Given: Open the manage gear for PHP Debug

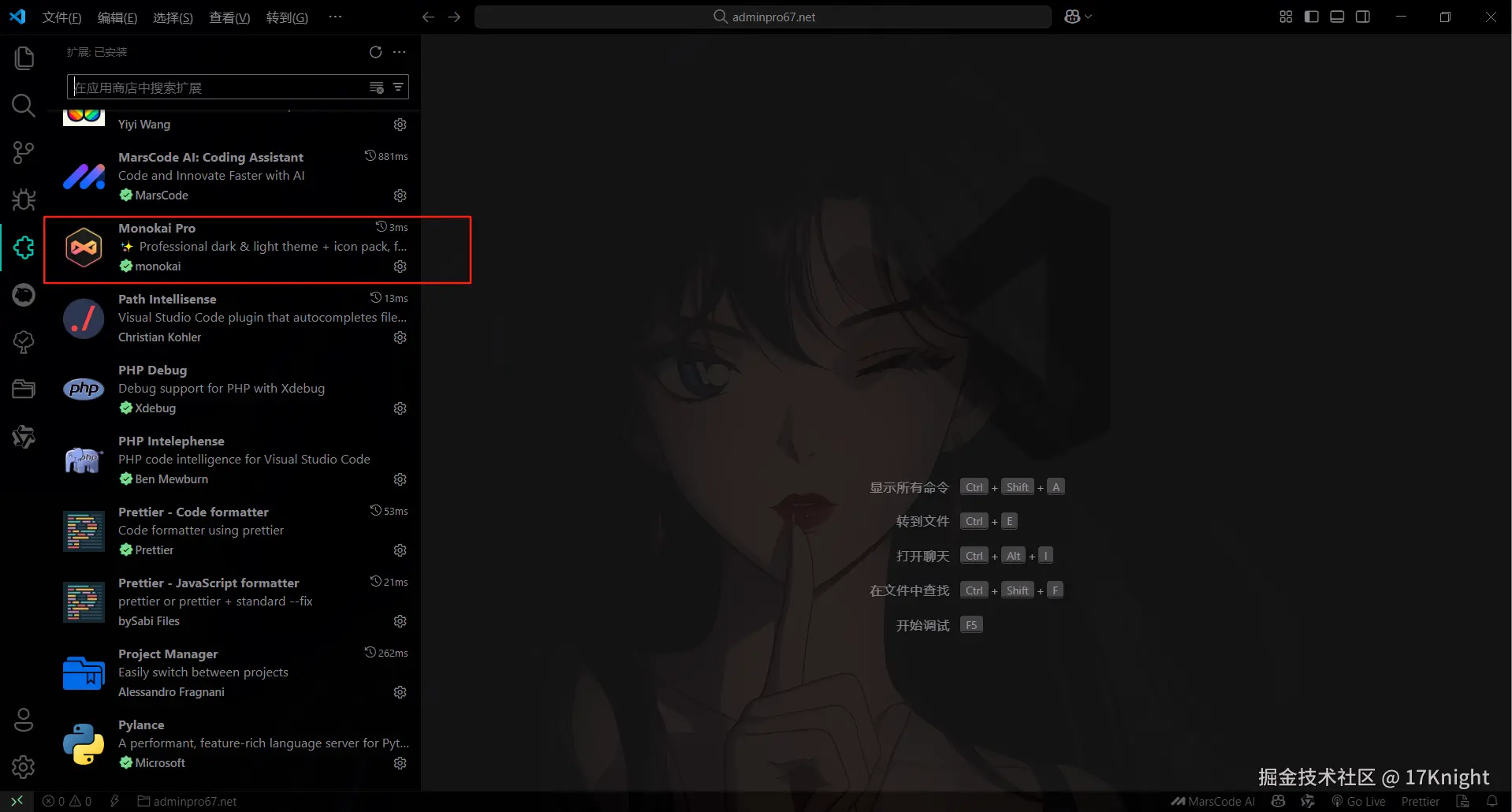Looking at the screenshot, I should [400, 408].
